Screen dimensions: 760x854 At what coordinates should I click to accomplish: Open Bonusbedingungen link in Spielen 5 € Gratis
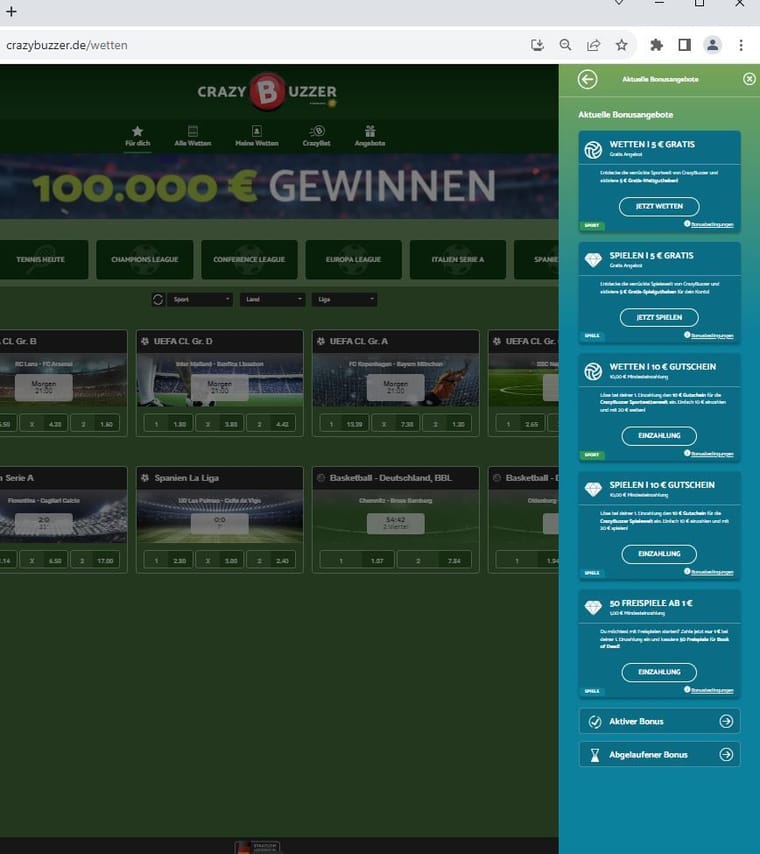tap(712, 336)
